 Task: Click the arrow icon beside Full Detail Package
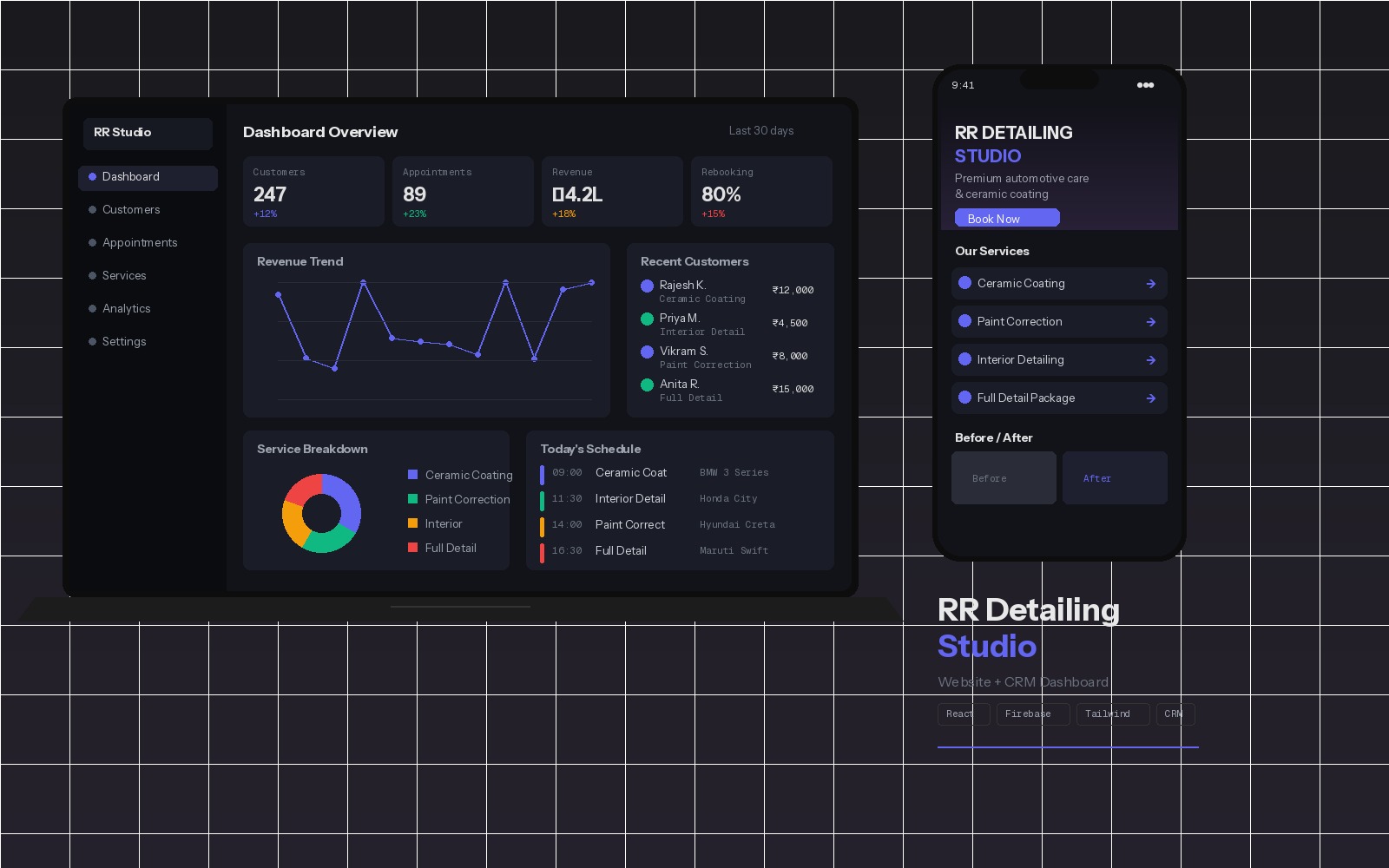(1150, 398)
